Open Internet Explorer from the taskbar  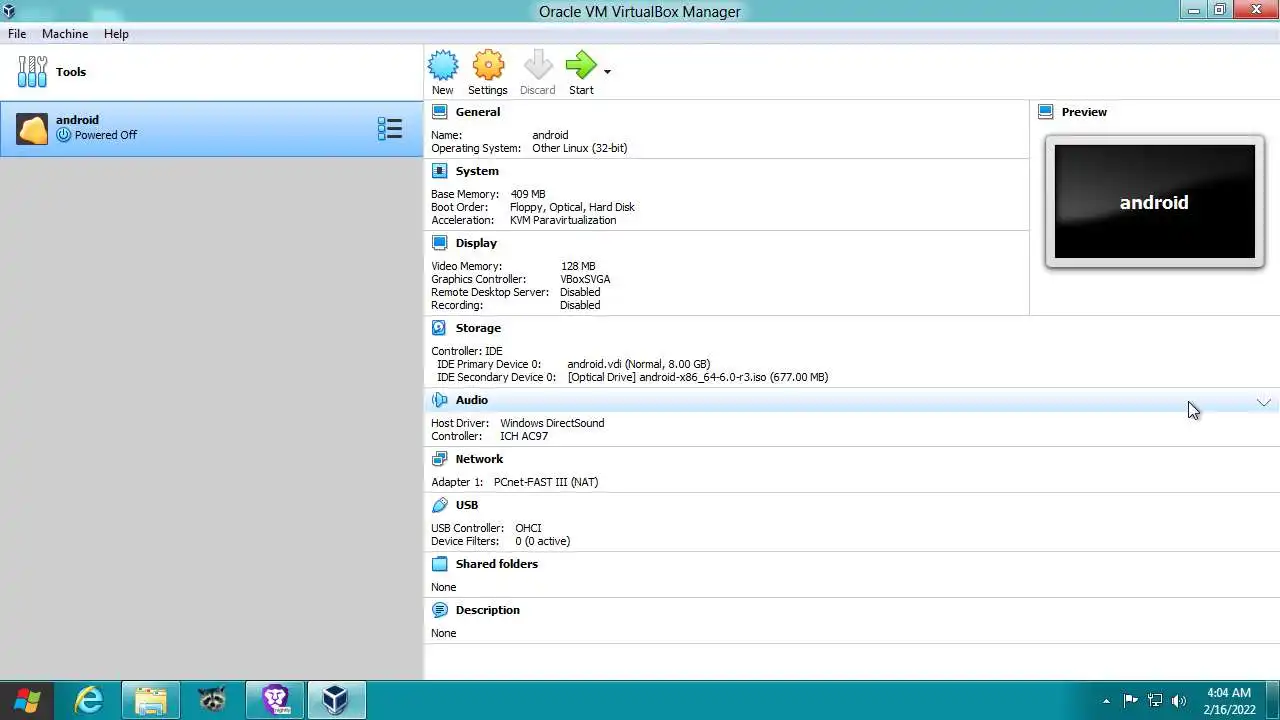coord(89,700)
